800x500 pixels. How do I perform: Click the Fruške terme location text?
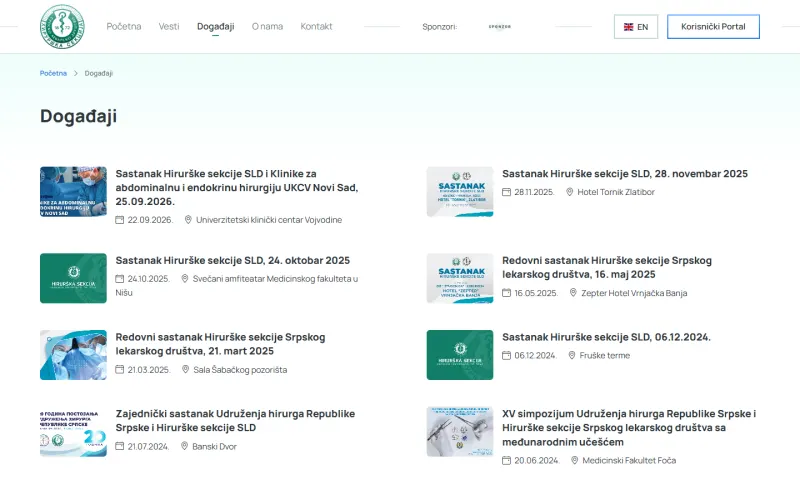click(x=605, y=356)
